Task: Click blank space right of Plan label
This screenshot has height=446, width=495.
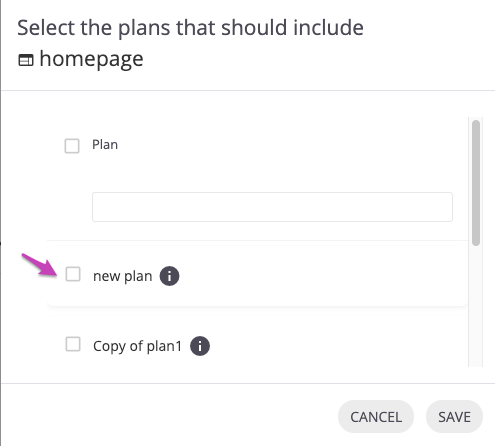Action: [283, 145]
